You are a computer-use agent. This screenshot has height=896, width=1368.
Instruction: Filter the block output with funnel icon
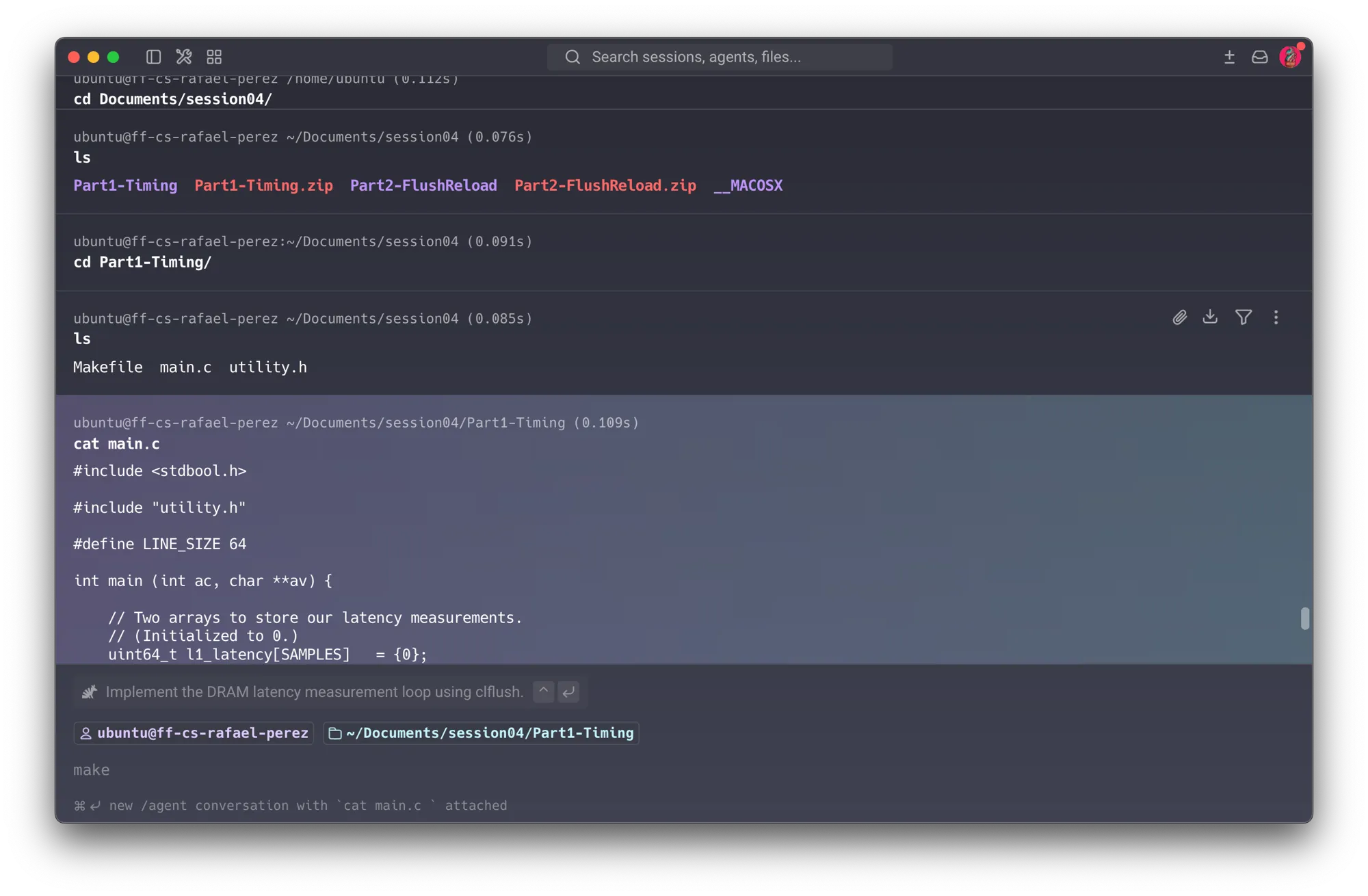click(1244, 317)
